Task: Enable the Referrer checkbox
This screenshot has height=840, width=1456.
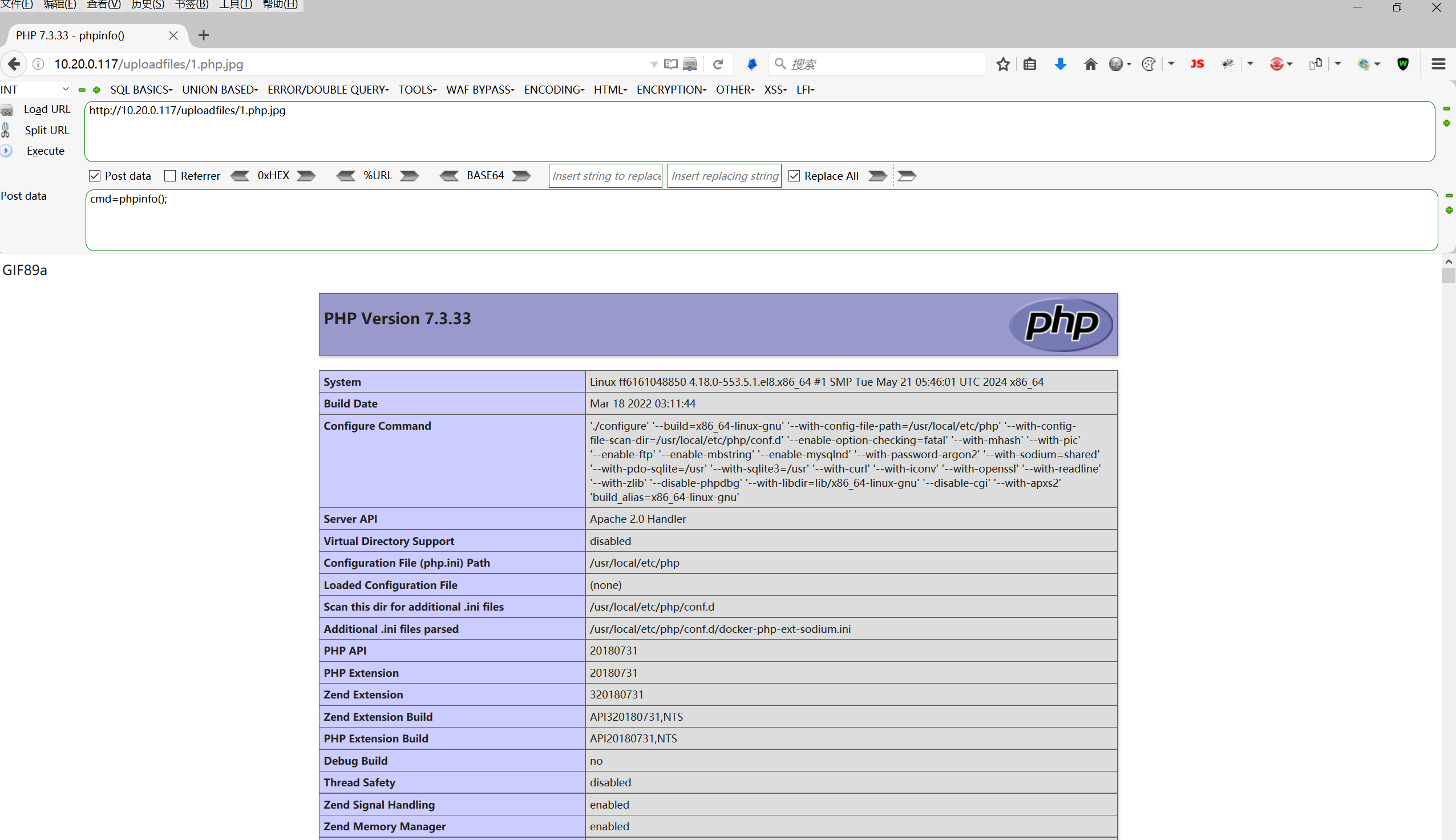Action: [170, 176]
